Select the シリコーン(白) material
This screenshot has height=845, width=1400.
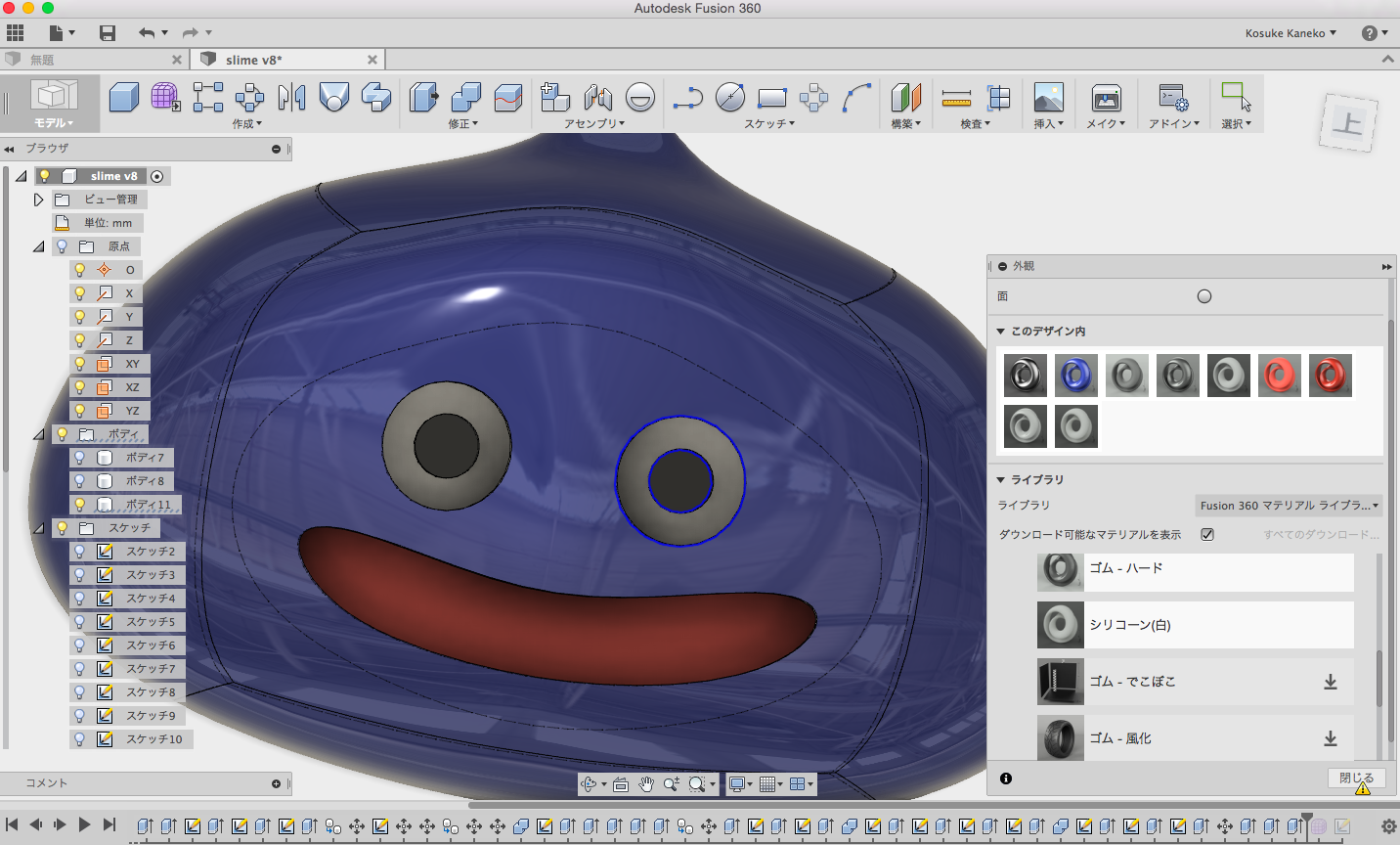pos(1196,625)
